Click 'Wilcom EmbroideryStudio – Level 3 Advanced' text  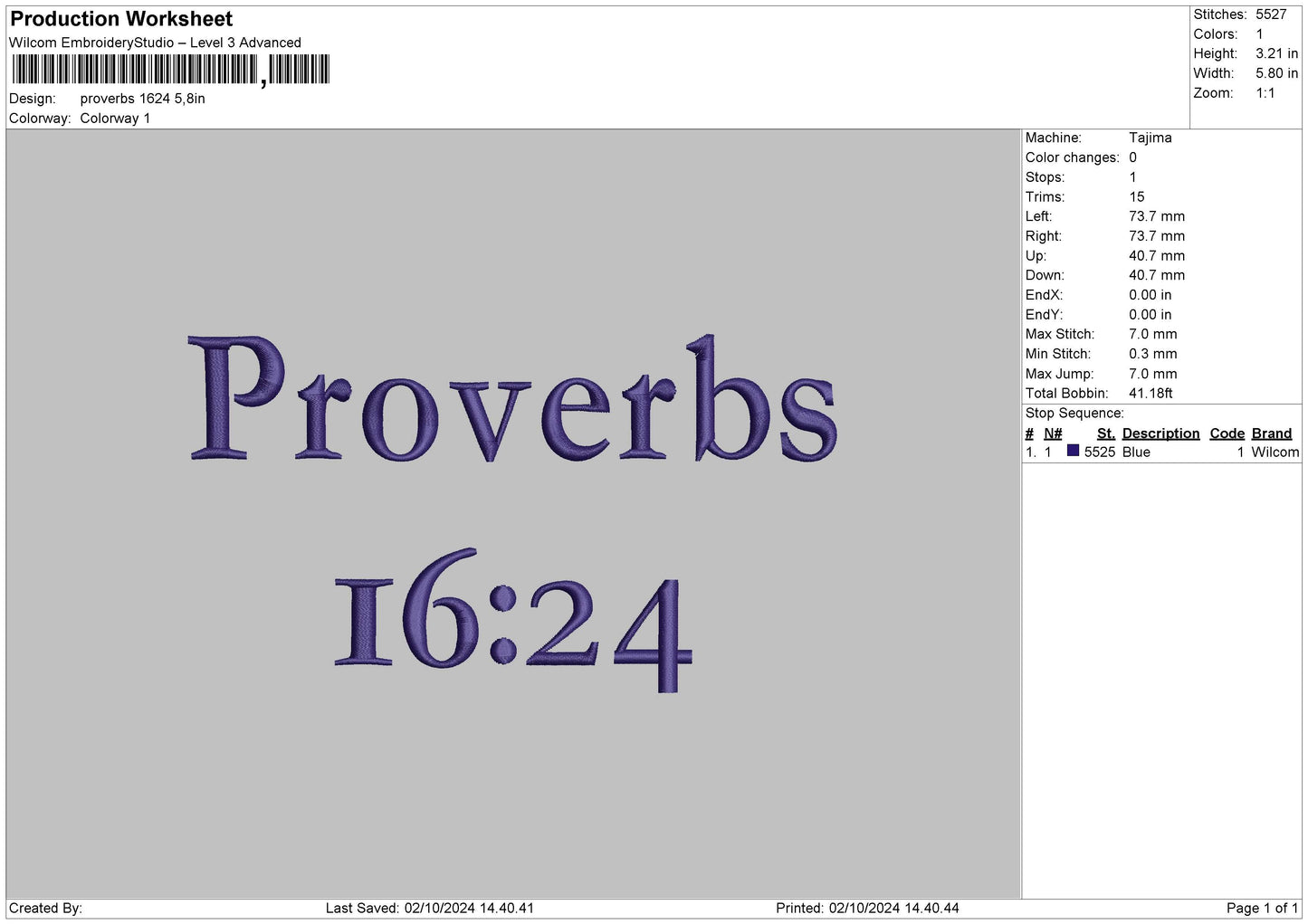(155, 43)
